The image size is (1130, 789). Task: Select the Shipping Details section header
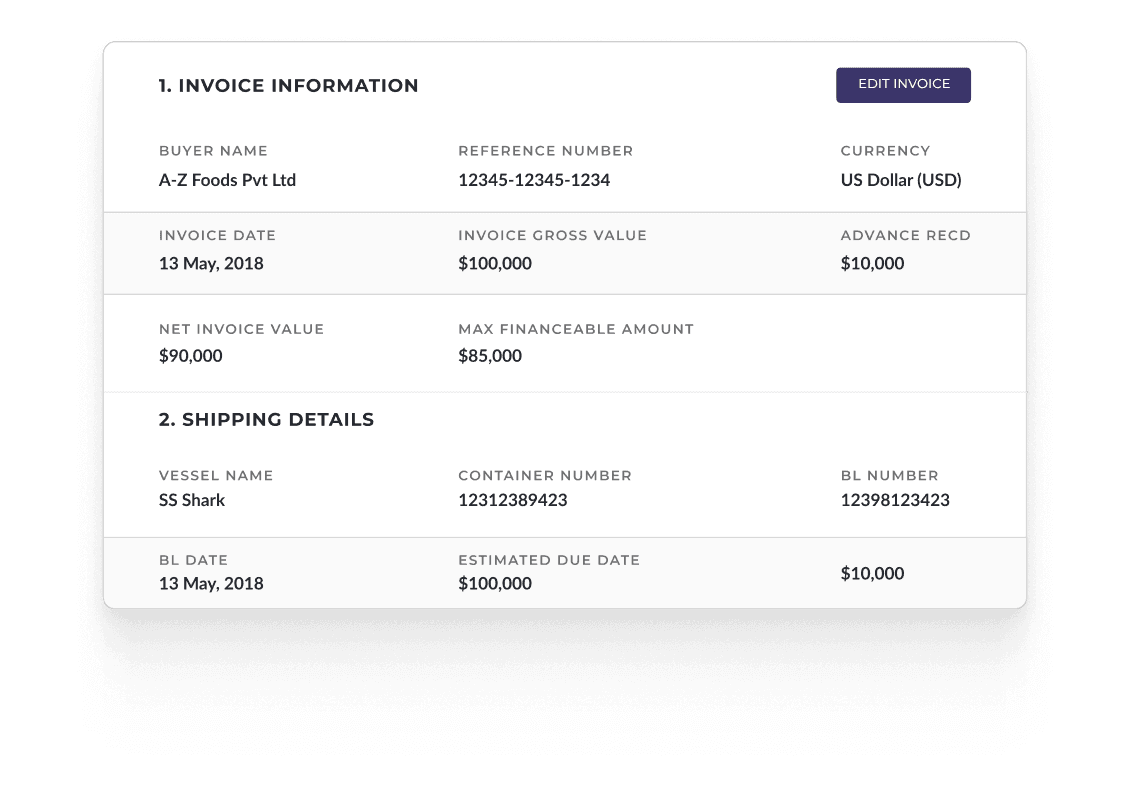266,420
